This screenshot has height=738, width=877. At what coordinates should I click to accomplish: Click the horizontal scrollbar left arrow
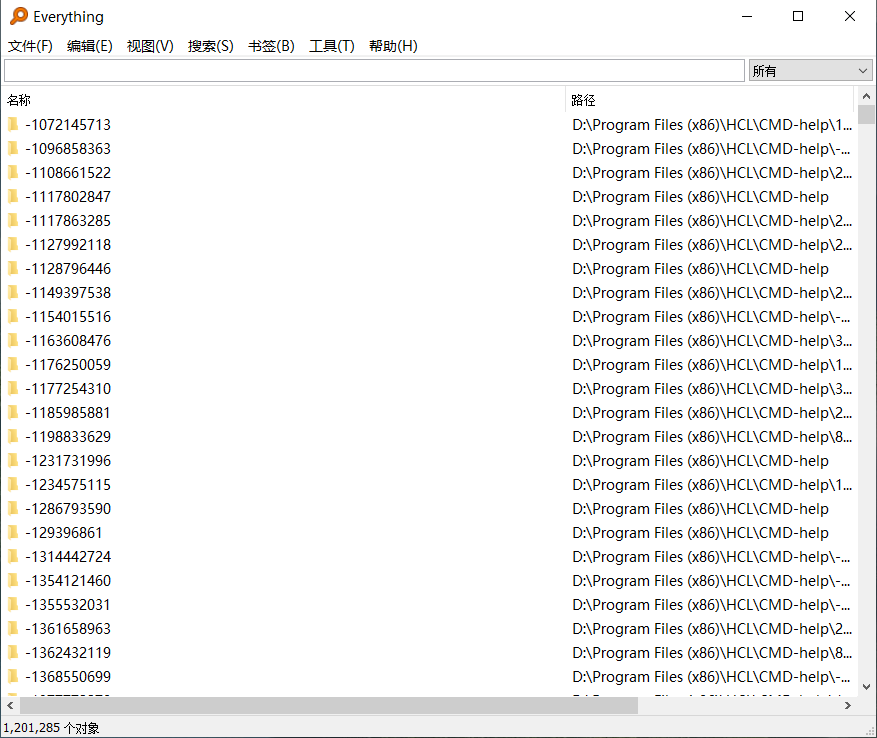click(10, 706)
